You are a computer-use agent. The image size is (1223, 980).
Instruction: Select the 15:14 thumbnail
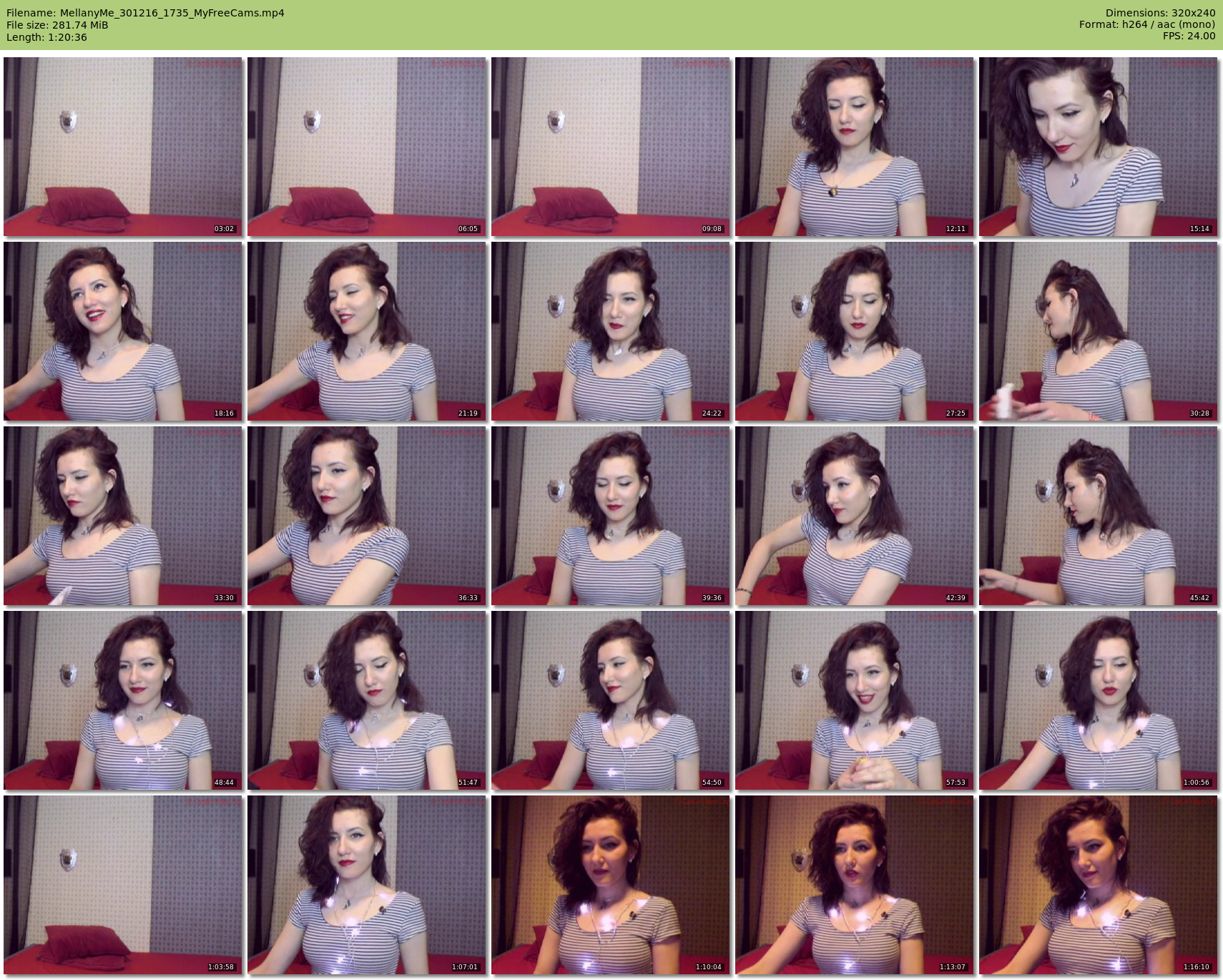pos(1099,147)
